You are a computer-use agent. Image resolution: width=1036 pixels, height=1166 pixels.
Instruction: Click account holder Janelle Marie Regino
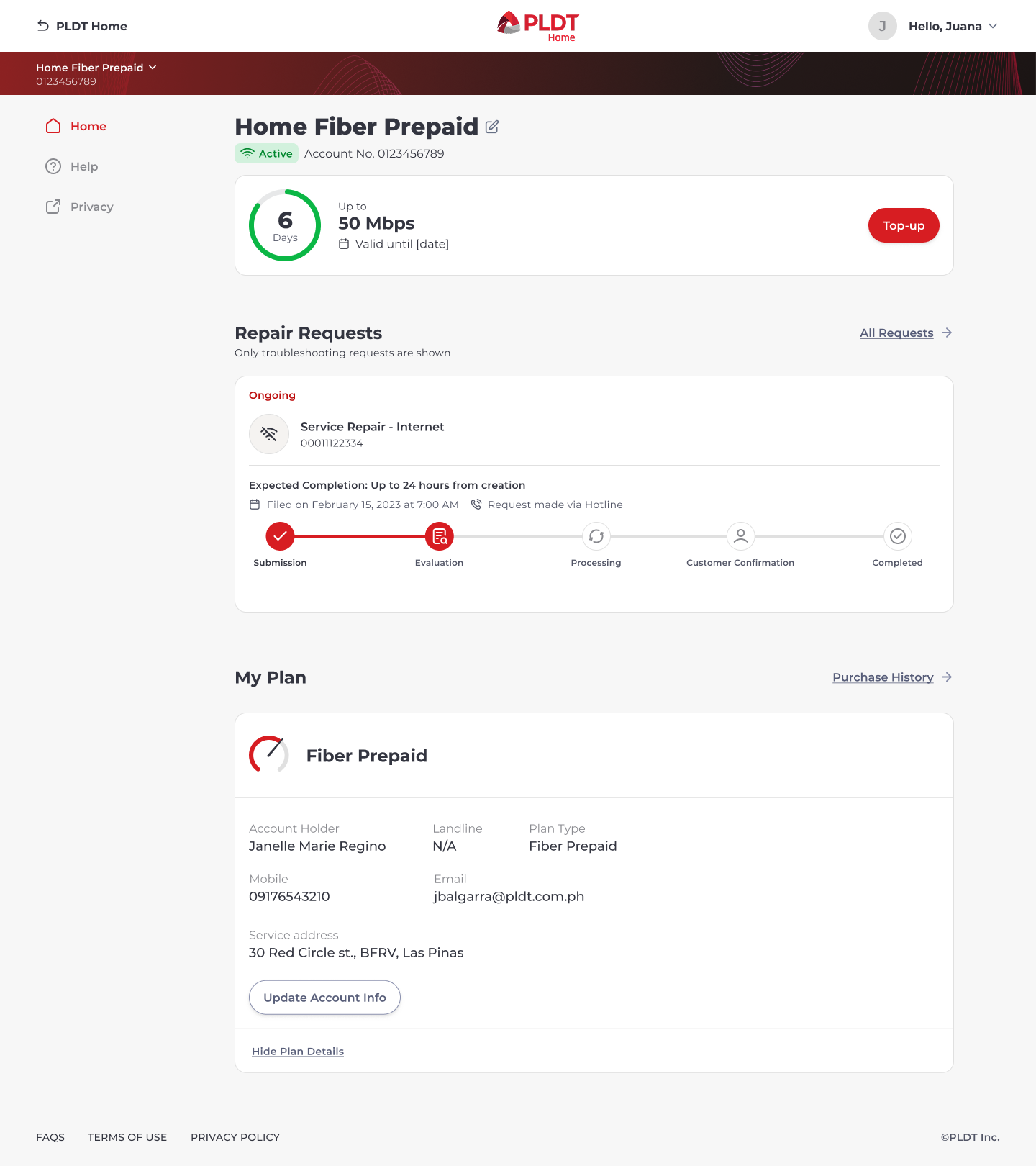pos(317,846)
